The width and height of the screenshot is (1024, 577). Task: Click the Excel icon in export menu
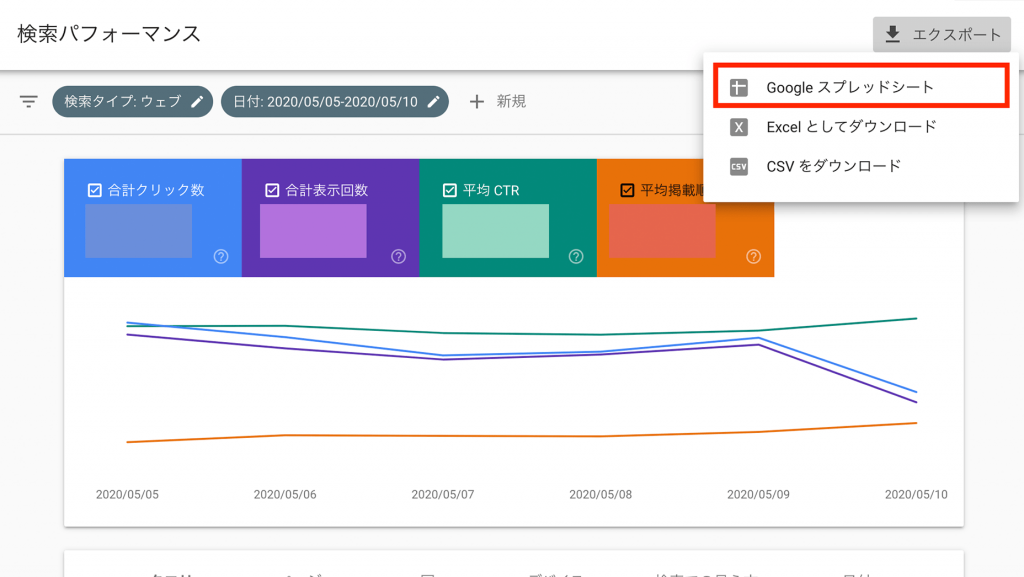coord(739,127)
